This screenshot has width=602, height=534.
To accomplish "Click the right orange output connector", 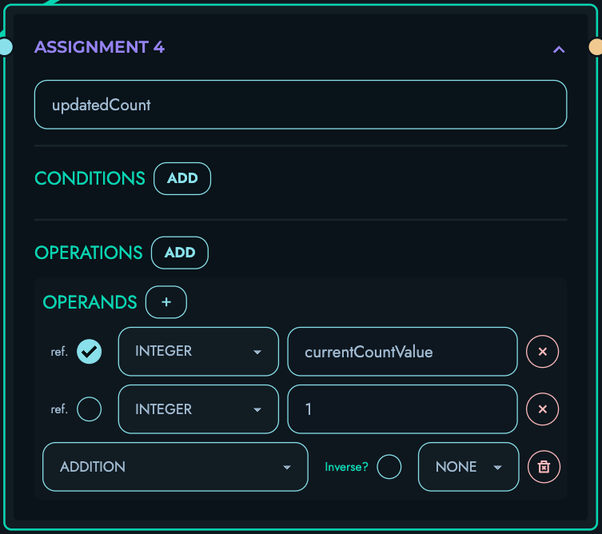I will coord(596,47).
